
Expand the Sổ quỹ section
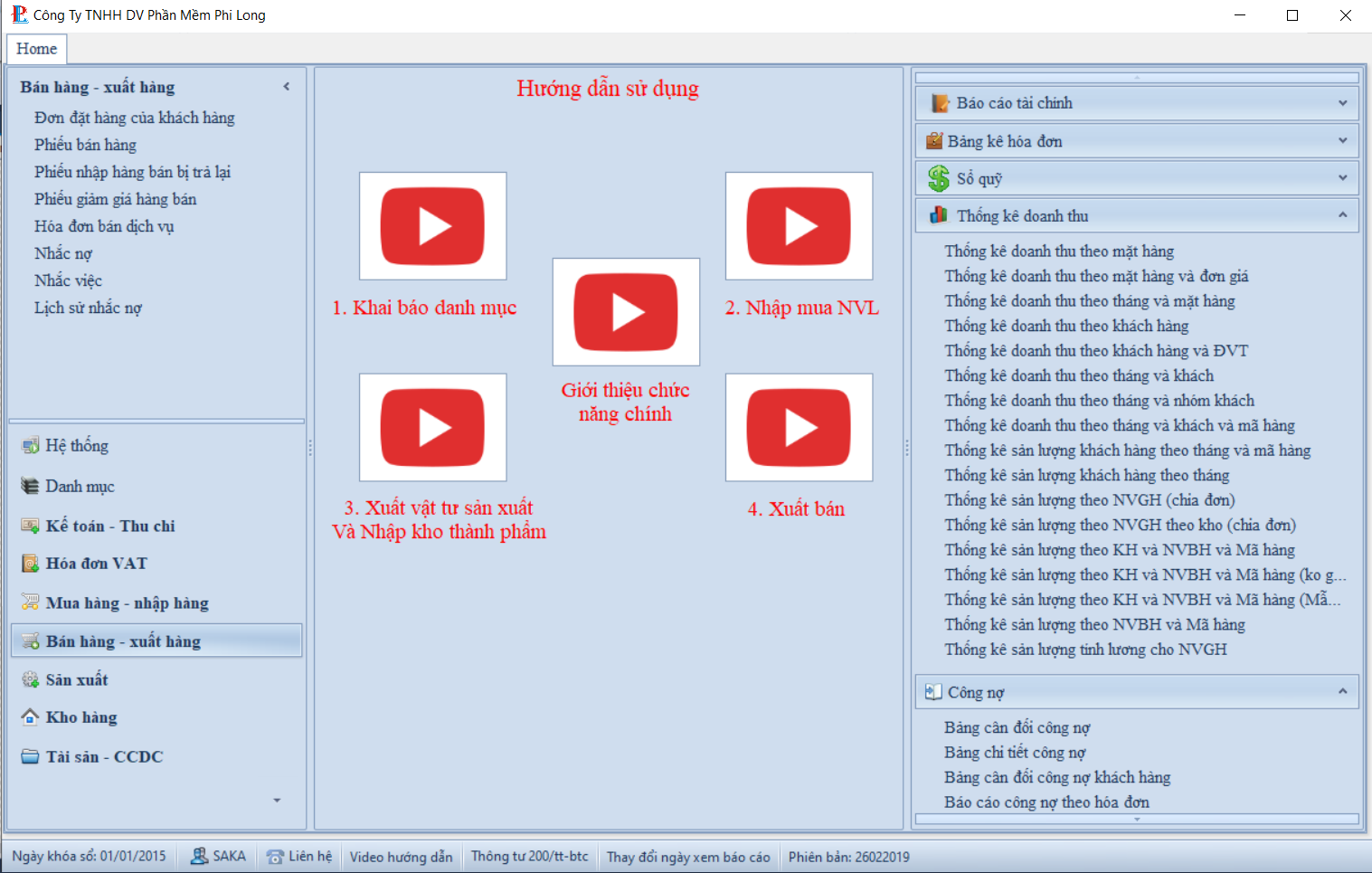click(x=1342, y=177)
